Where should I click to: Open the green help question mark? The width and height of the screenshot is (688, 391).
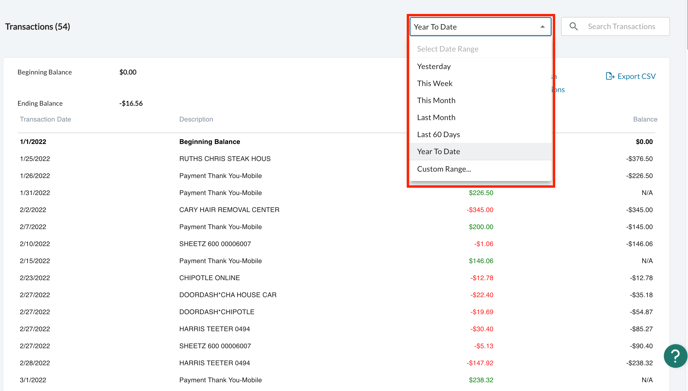tap(675, 355)
